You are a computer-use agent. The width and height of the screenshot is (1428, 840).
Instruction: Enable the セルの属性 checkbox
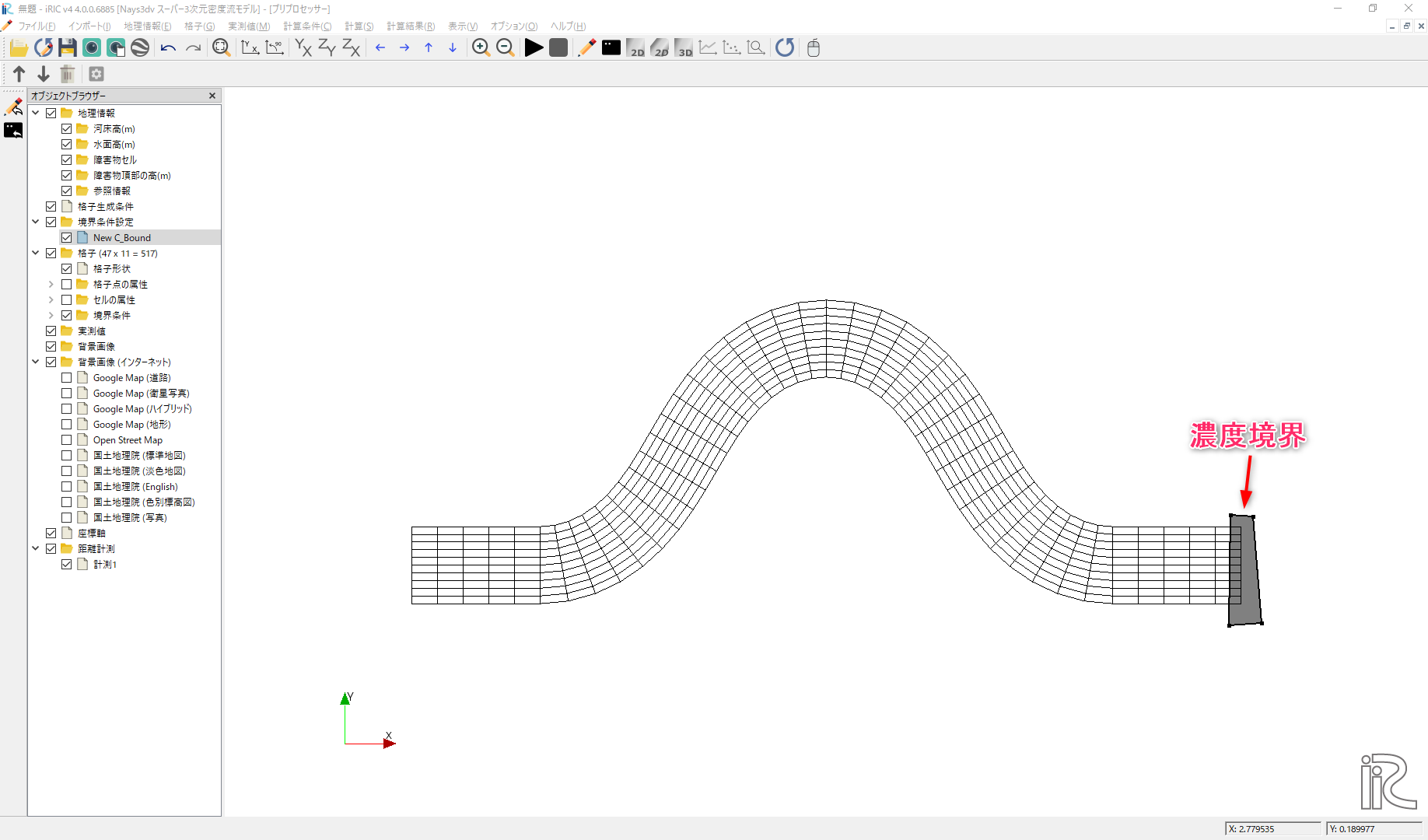(67, 300)
